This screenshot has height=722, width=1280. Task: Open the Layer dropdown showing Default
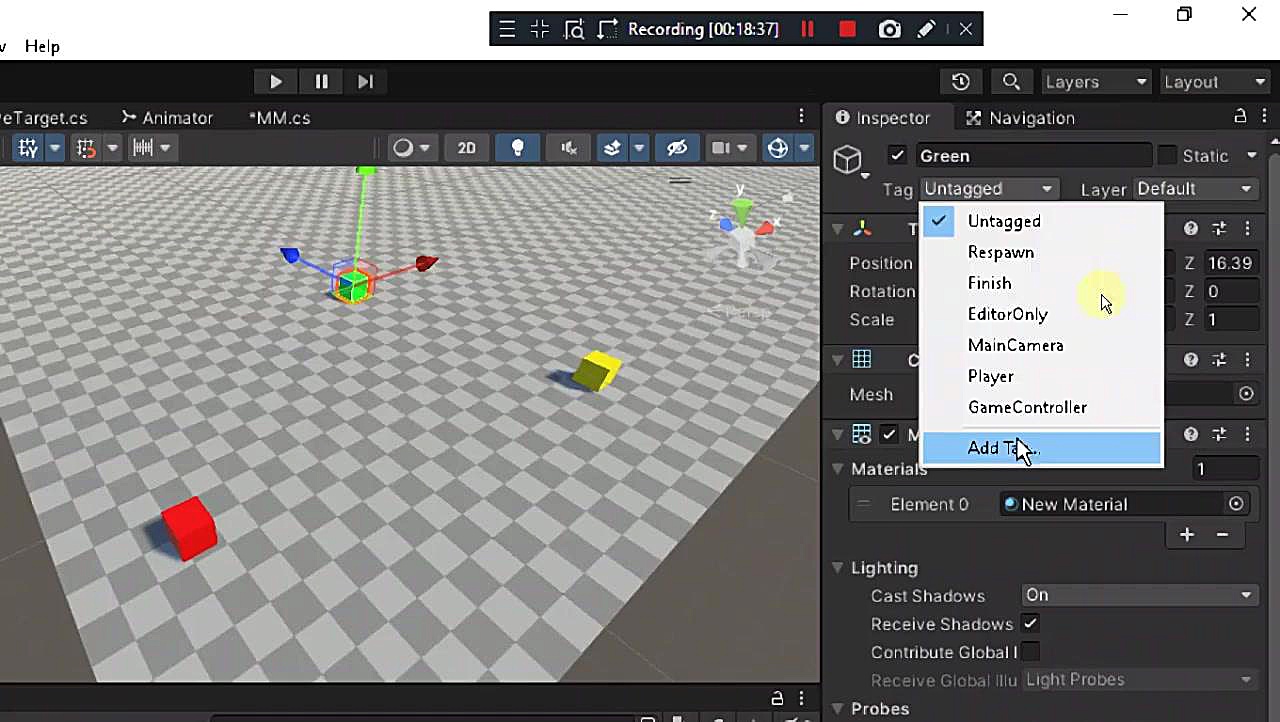[x=1196, y=189]
